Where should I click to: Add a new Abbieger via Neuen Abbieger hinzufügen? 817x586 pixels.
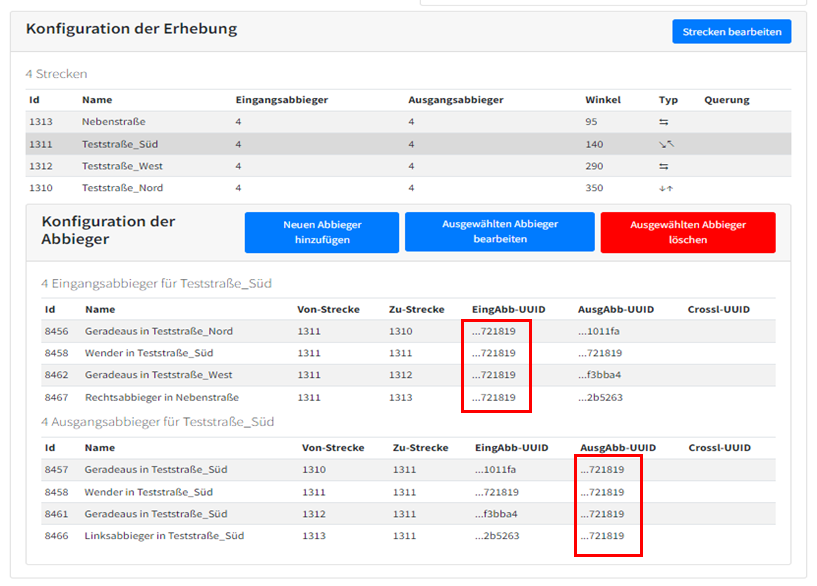pos(322,232)
